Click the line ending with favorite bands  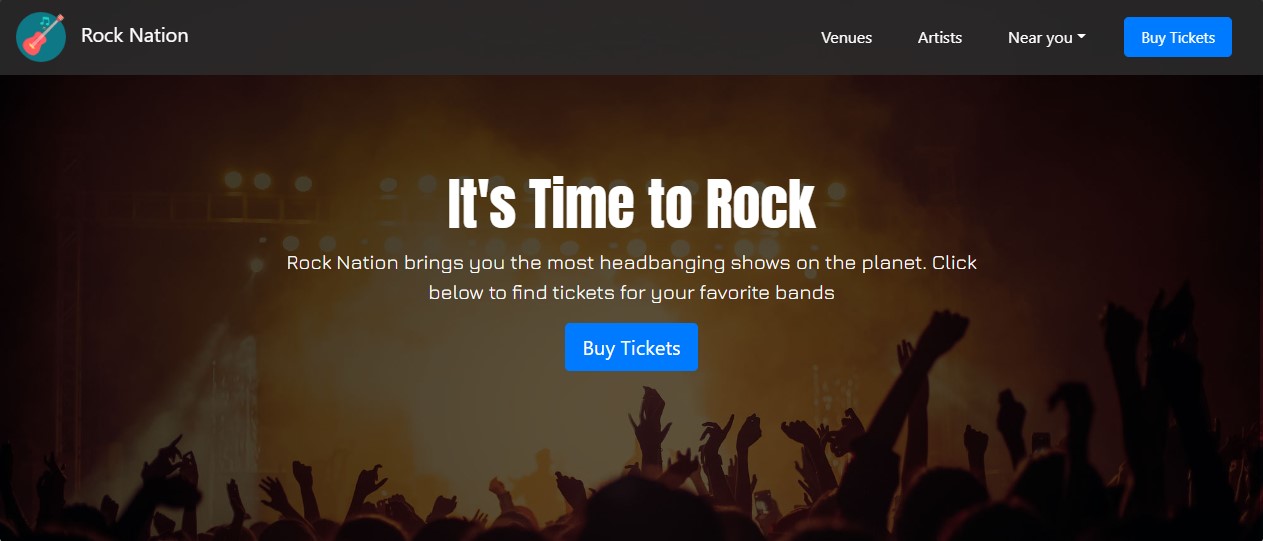pyautogui.click(x=631, y=294)
